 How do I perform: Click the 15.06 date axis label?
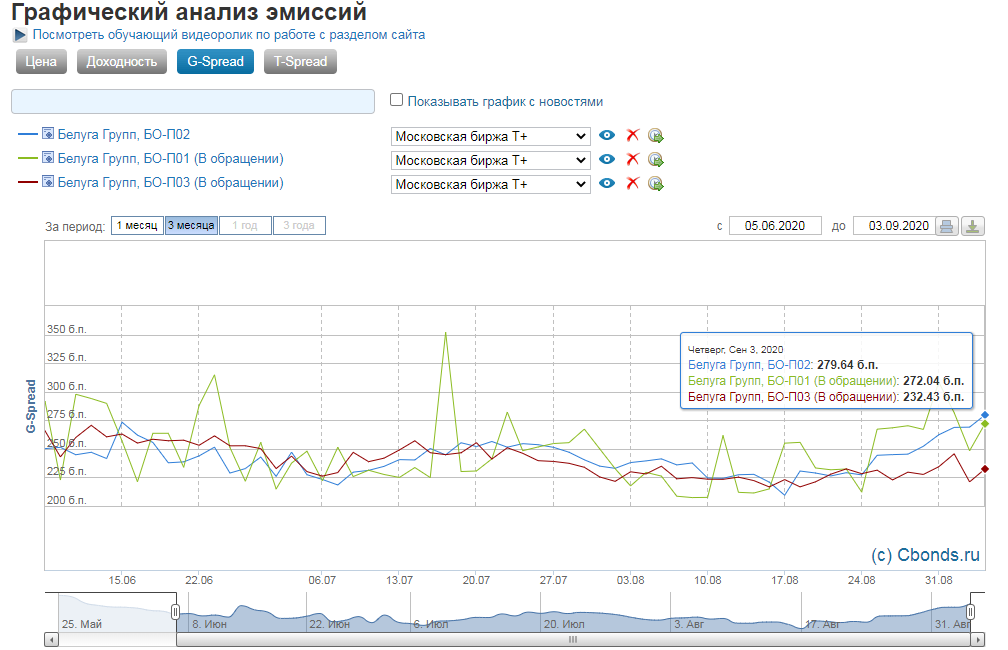pyautogui.click(x=122, y=580)
